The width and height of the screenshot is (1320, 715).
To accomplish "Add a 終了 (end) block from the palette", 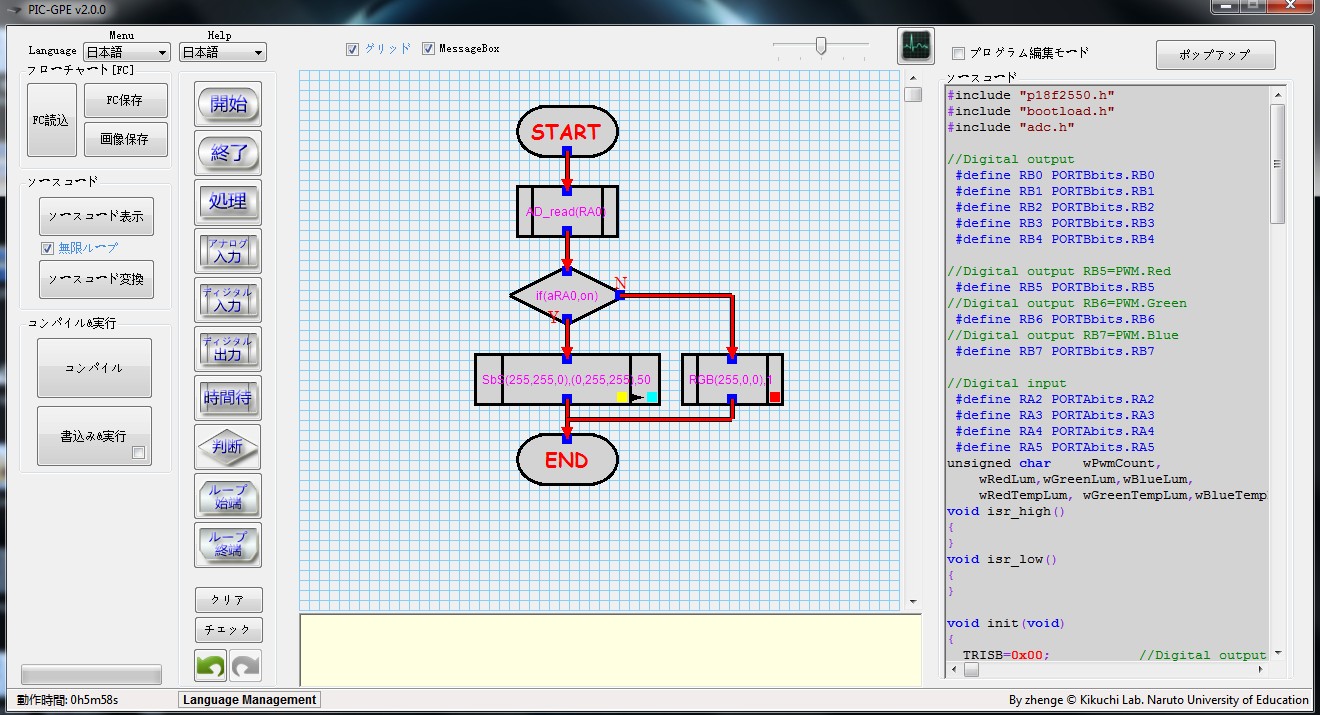I will point(228,153).
